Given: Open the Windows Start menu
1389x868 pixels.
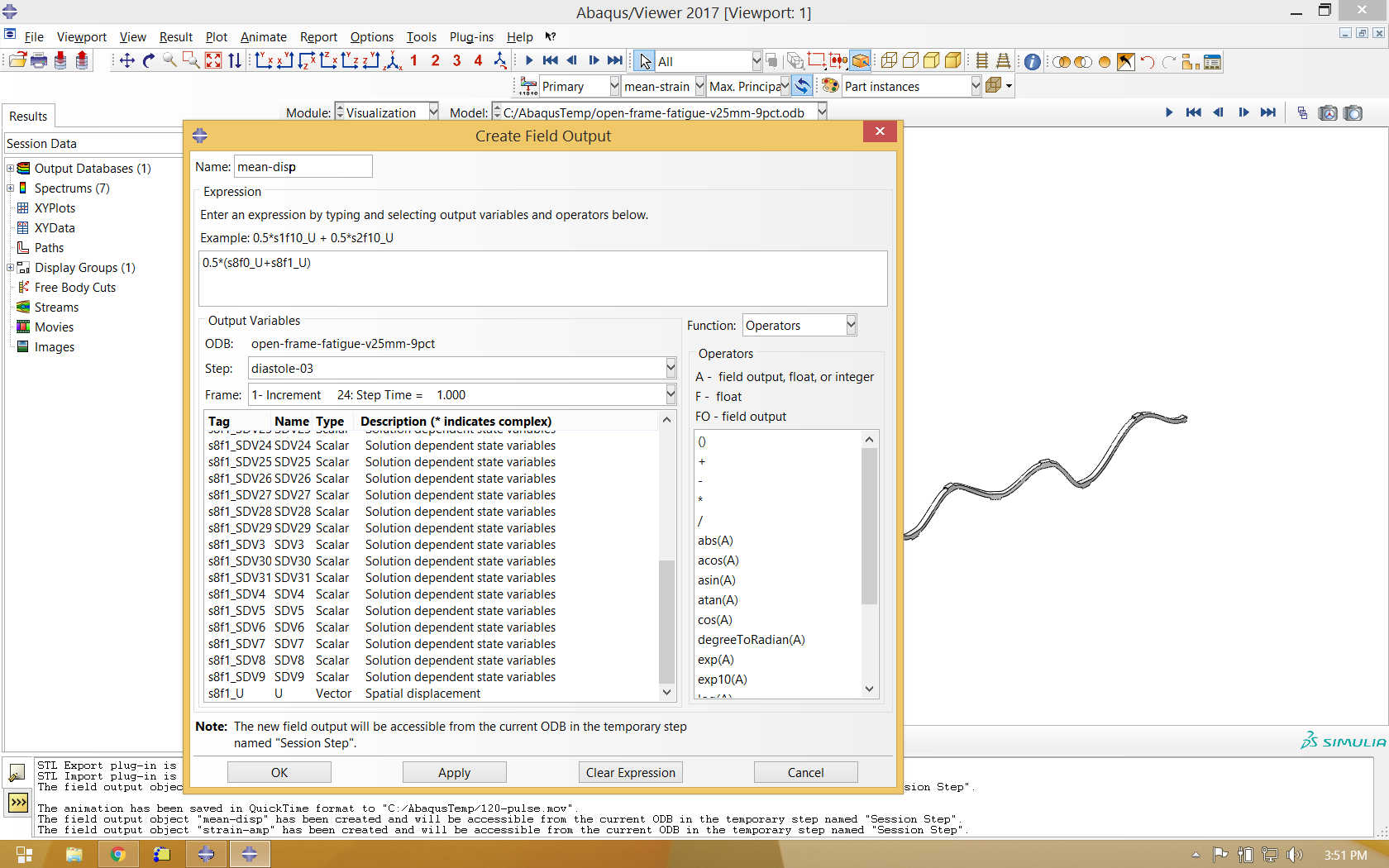Looking at the screenshot, I should (24, 854).
